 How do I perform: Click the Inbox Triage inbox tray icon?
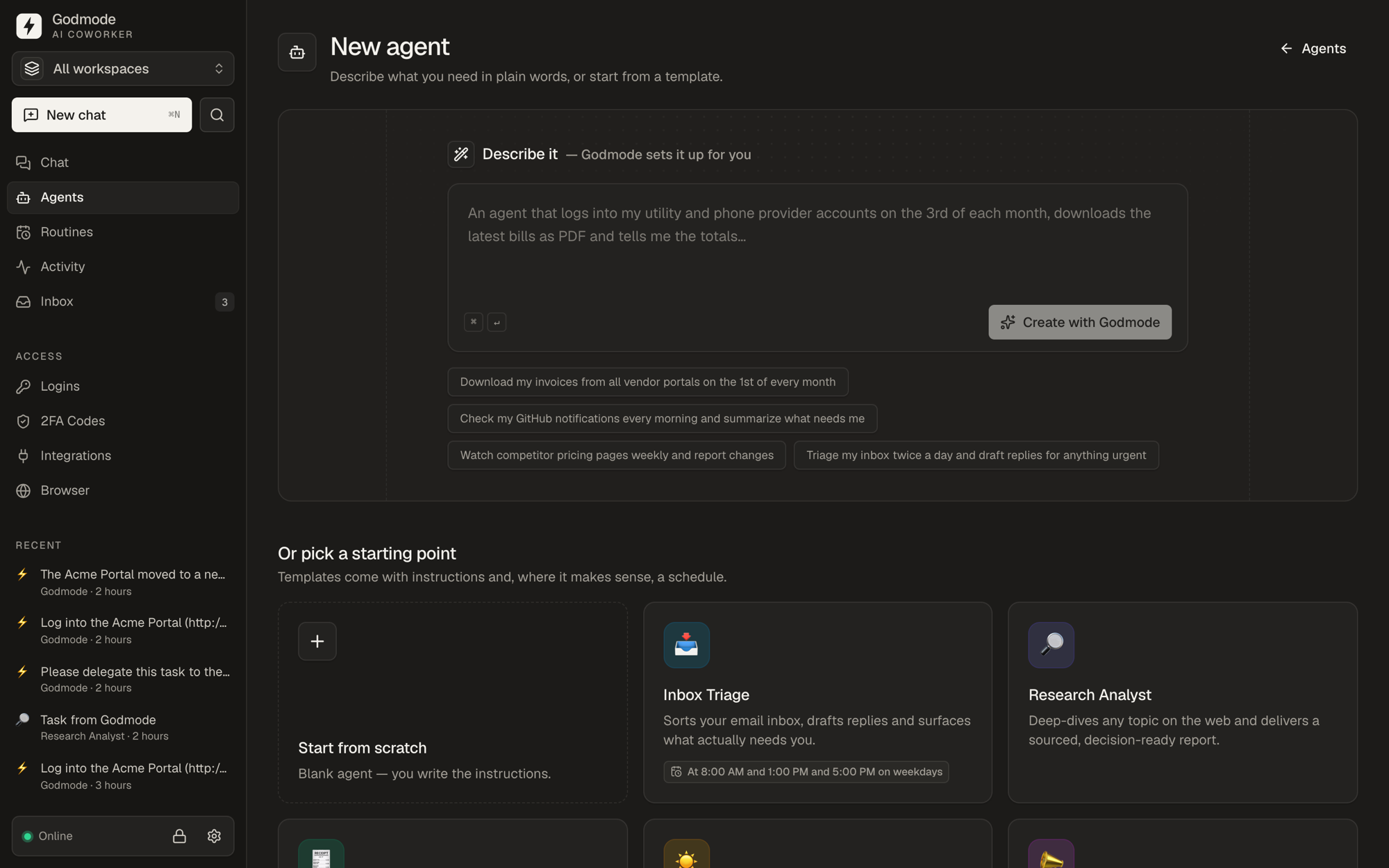tap(686, 645)
